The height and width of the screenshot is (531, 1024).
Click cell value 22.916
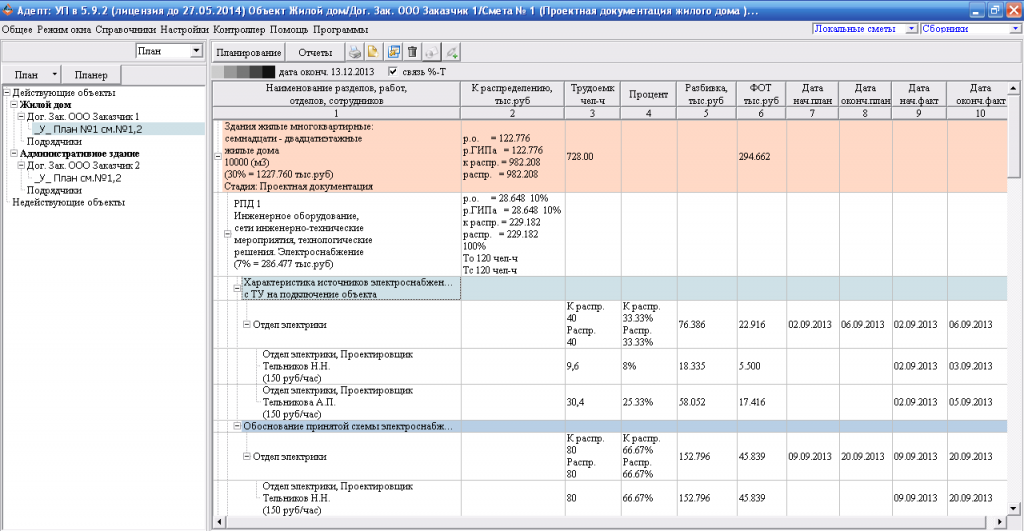point(752,324)
